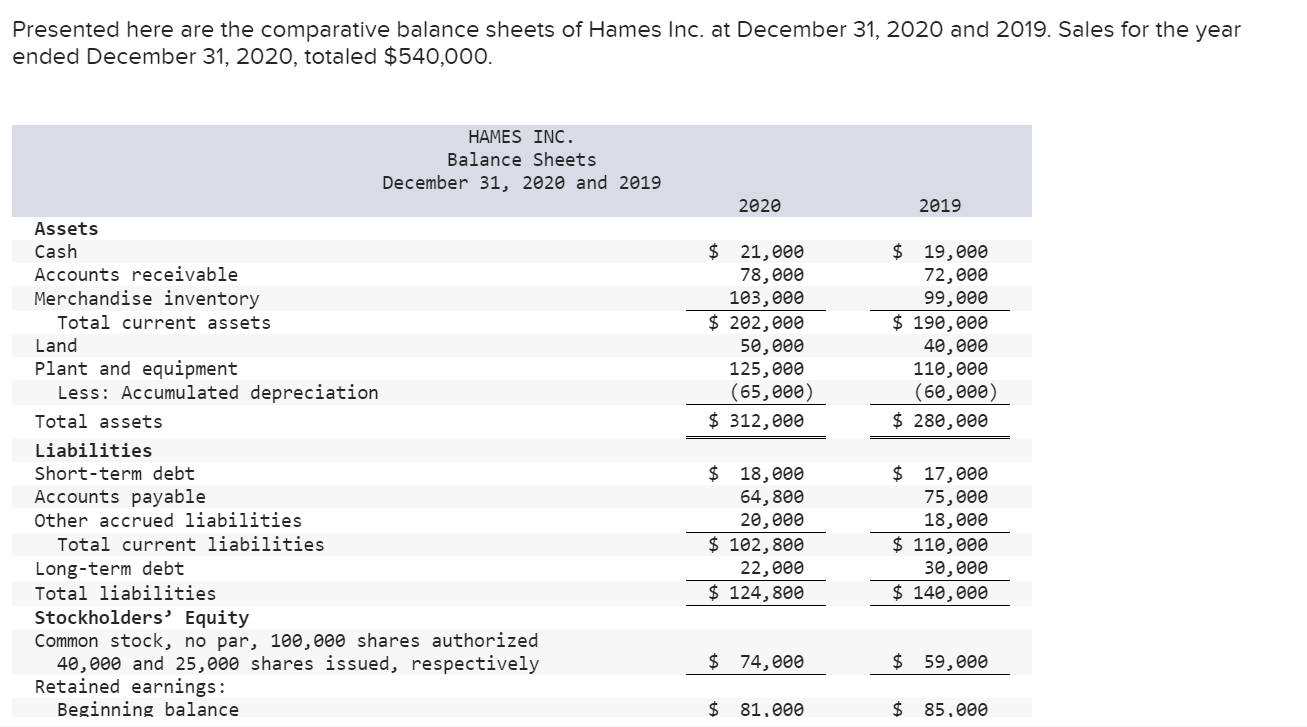Click Other accrued liabilities 2019 value 18,000
The image size is (1307, 727).
(955, 521)
